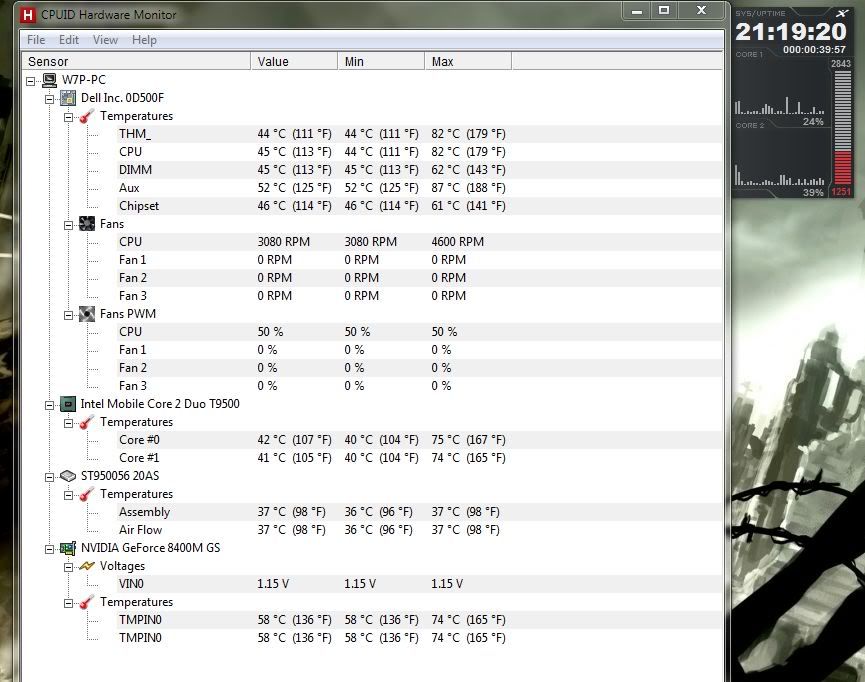Collapse Temperatures under ST950056 20AS
The image size is (865, 682).
pos(68,495)
